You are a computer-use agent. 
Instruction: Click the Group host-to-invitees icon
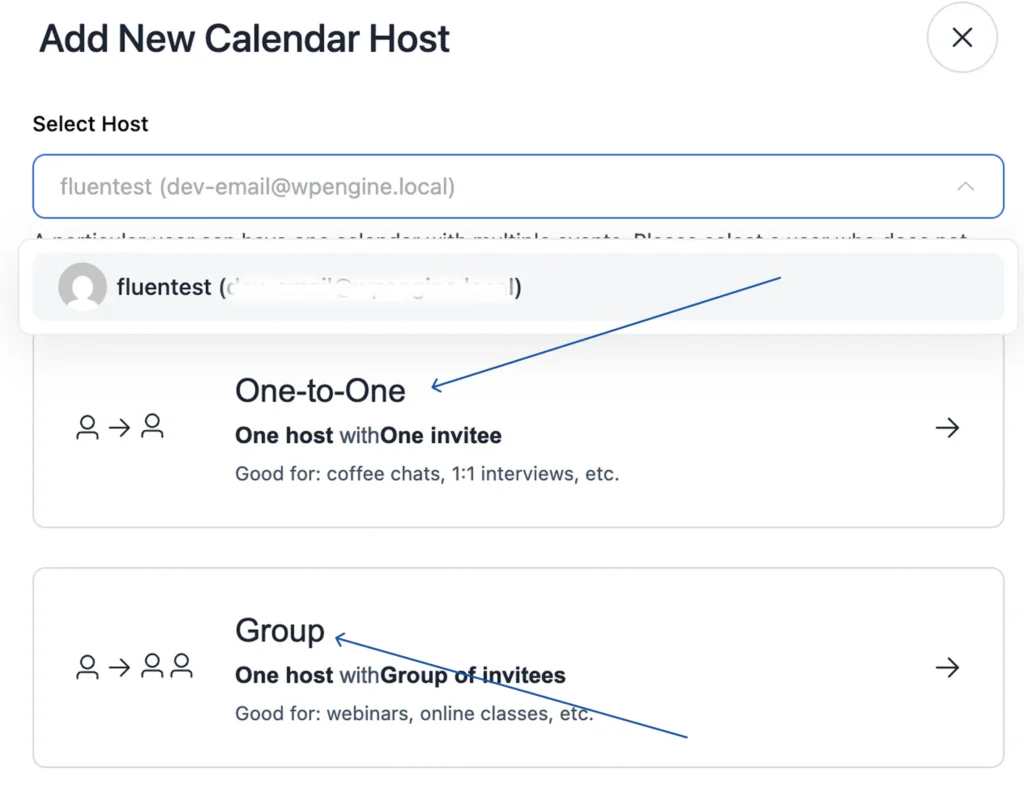tap(134, 667)
